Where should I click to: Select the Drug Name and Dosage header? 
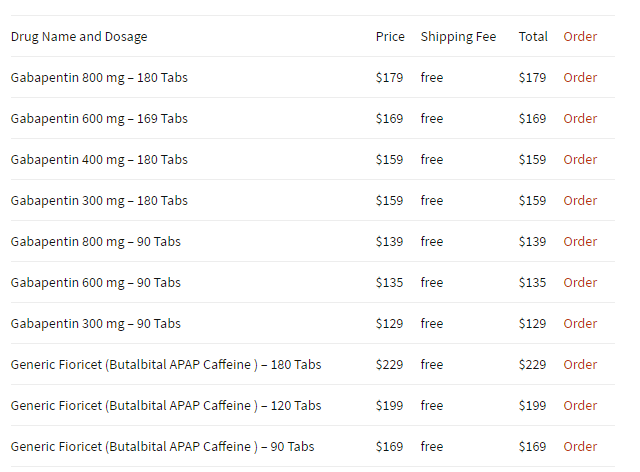(x=79, y=37)
